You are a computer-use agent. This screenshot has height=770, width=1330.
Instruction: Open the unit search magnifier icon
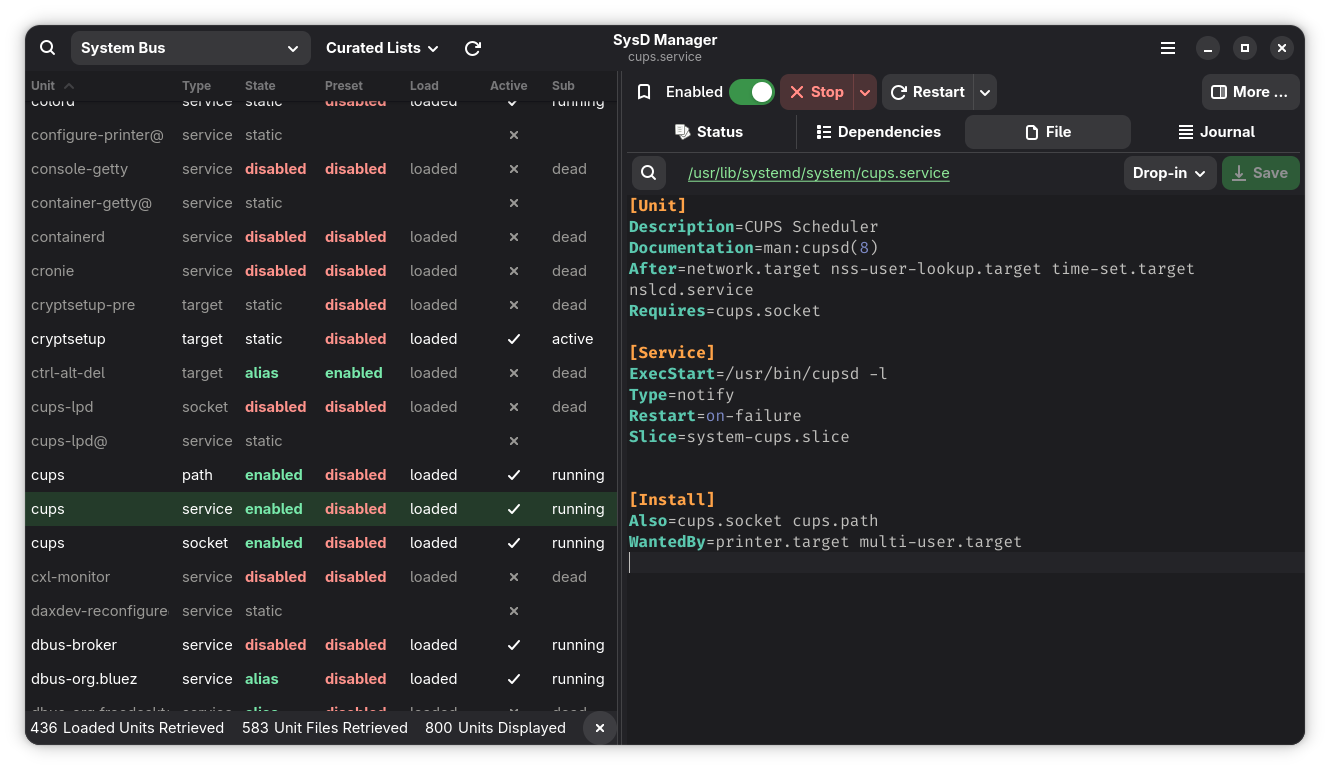48,48
